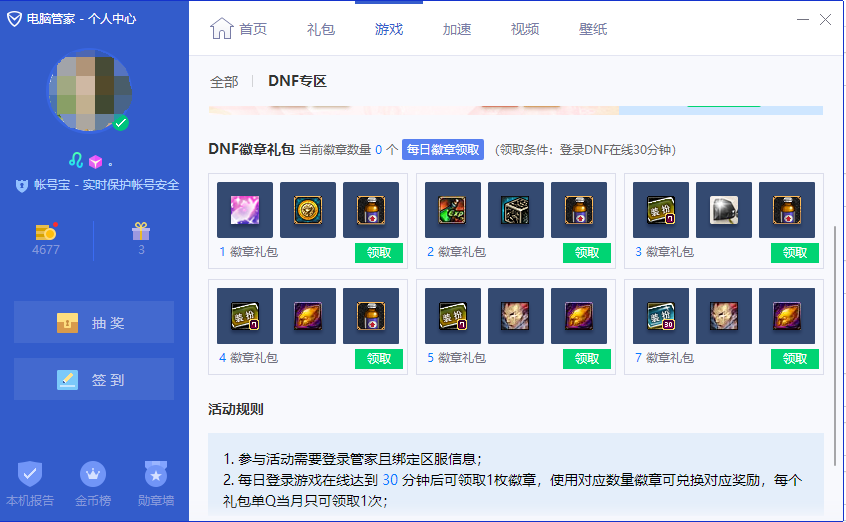Image resolution: width=846 pixels, height=522 pixels.
Task: Click the gold coin item in pack 1
Action: click(308, 210)
